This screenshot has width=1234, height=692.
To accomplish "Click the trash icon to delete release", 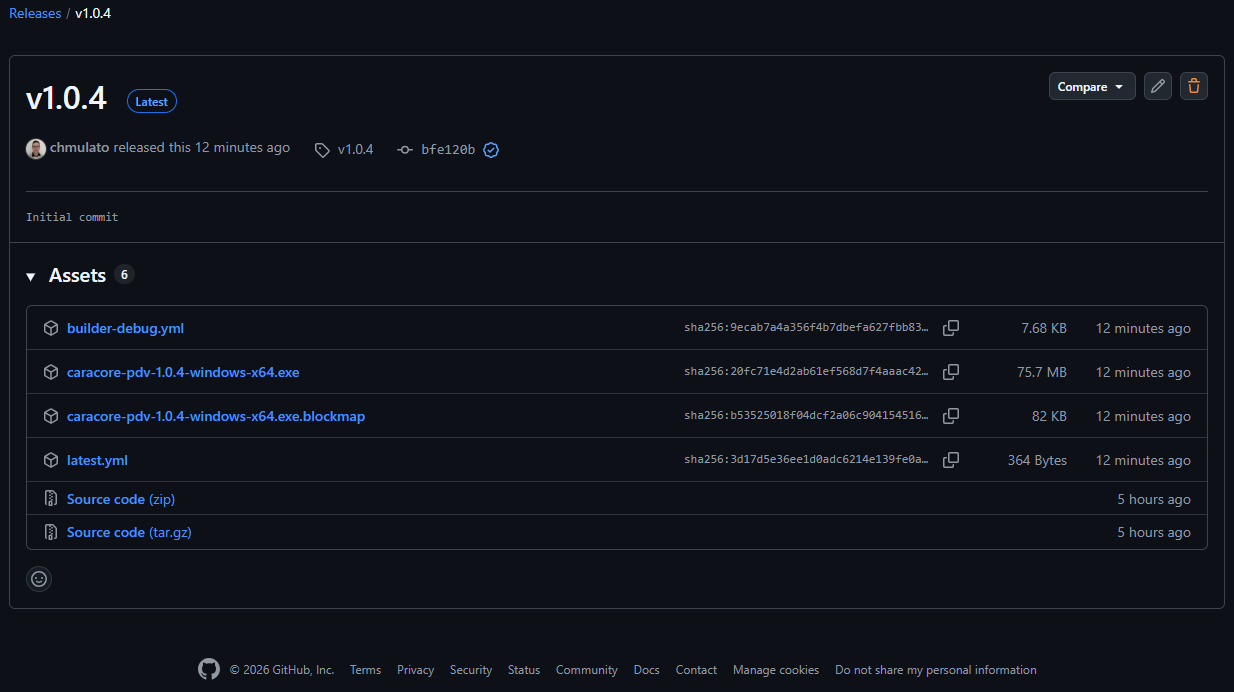I will [1193, 86].
